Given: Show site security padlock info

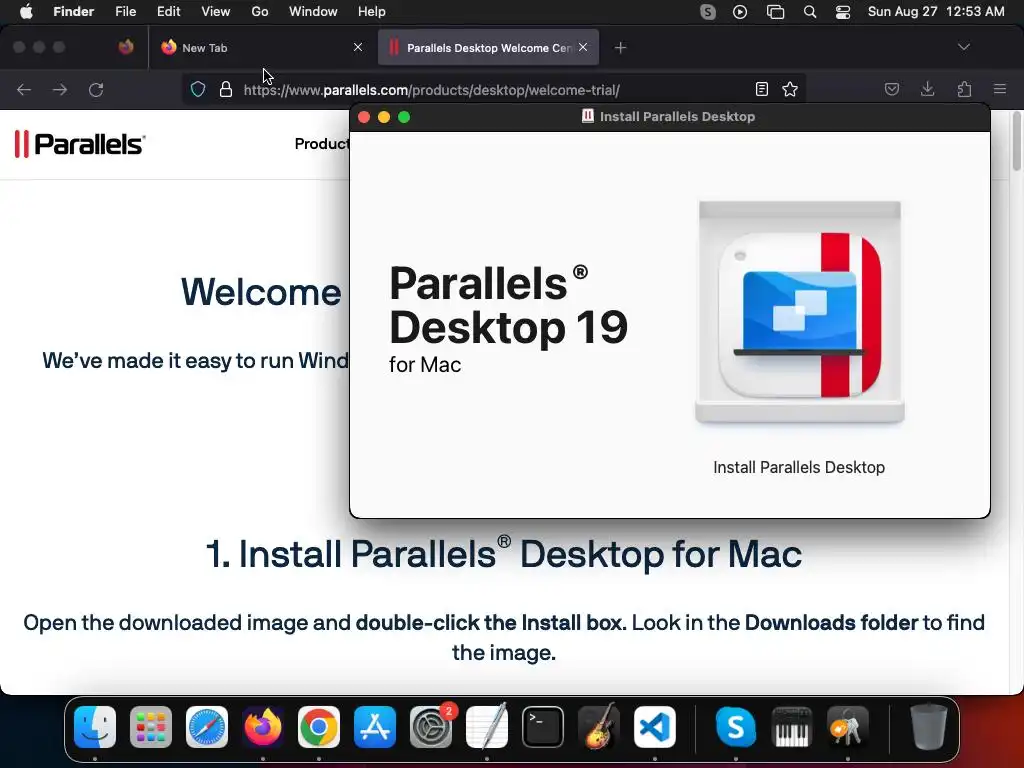Looking at the screenshot, I should point(226,89).
